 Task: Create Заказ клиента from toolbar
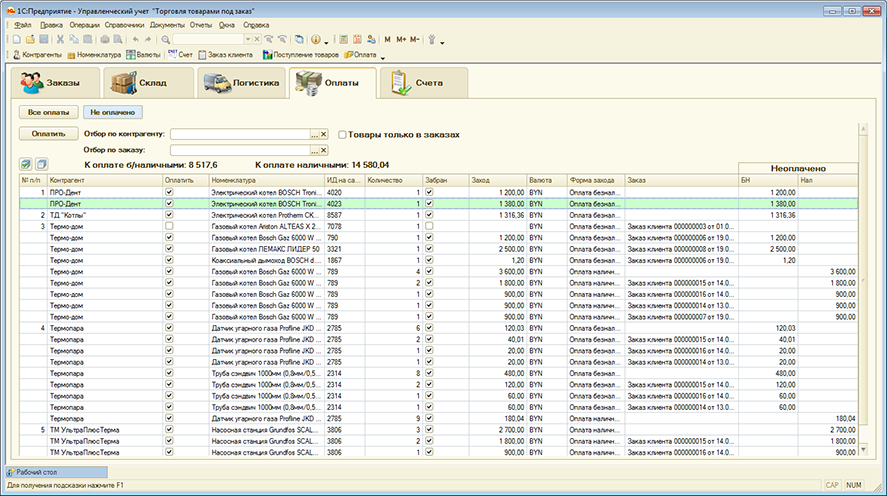[x=225, y=54]
